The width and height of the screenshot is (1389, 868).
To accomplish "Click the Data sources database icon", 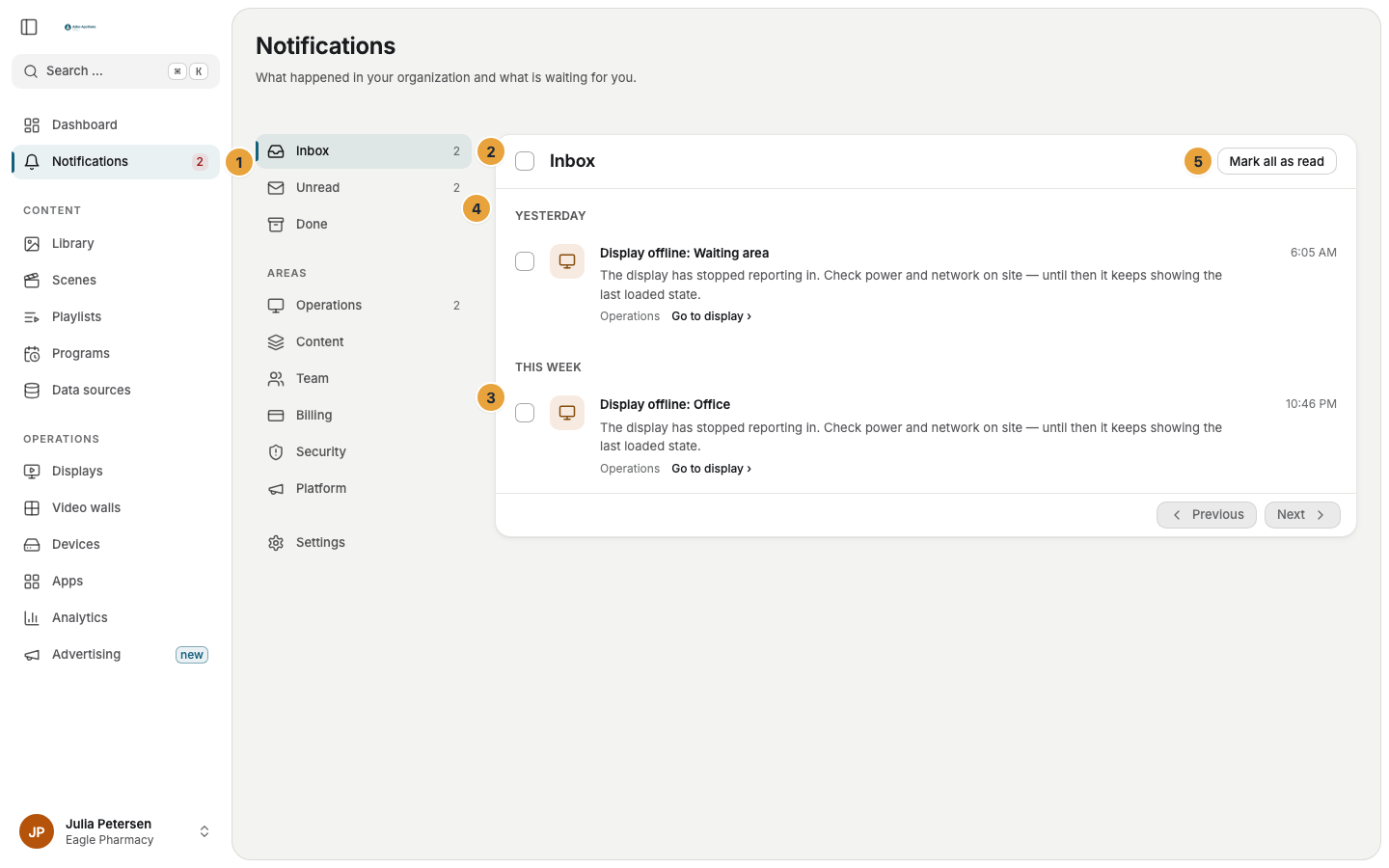I will (x=32, y=391).
